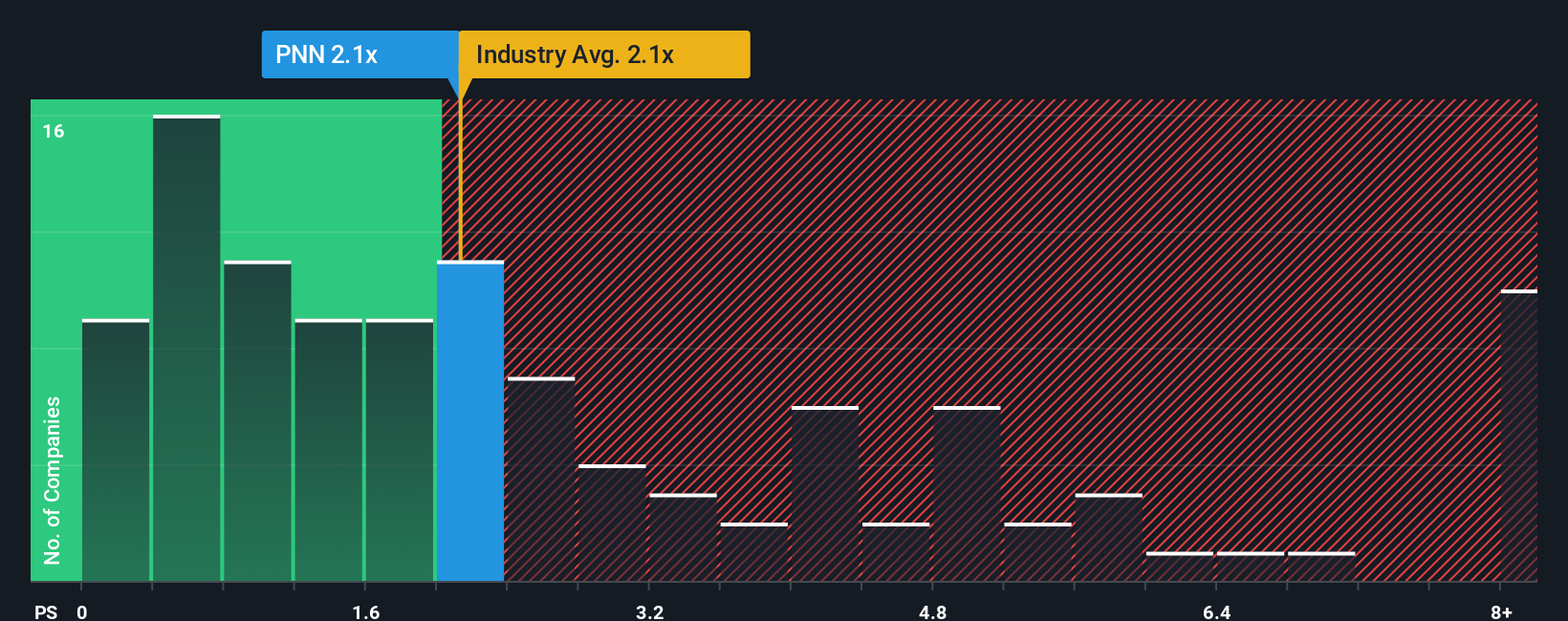Image resolution: width=1568 pixels, height=621 pixels.
Task: Select the hatched bar directly above the 4.8 tick
Action: (x=967, y=494)
